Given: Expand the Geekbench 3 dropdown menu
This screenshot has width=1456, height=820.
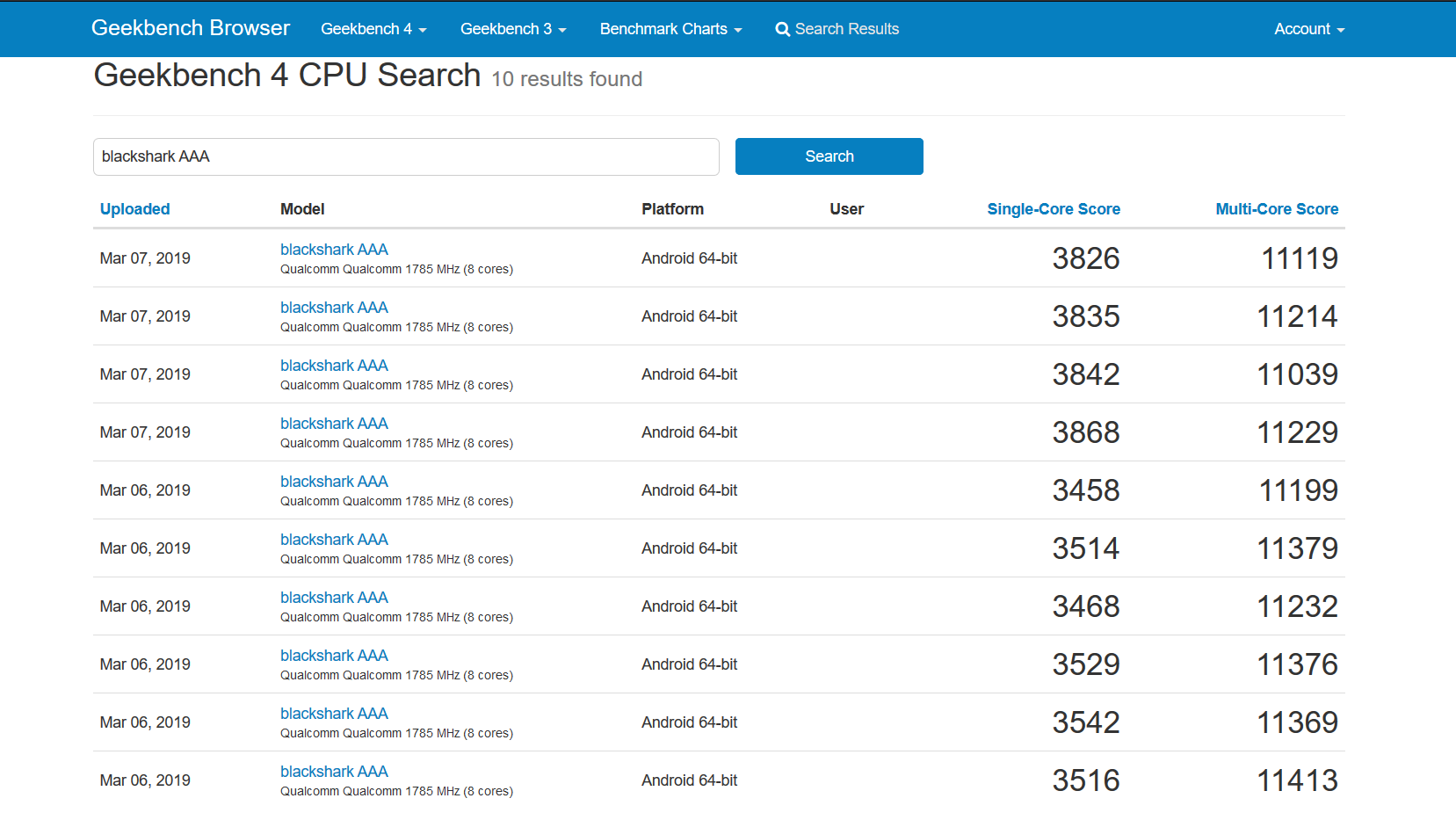Looking at the screenshot, I should 513,29.
